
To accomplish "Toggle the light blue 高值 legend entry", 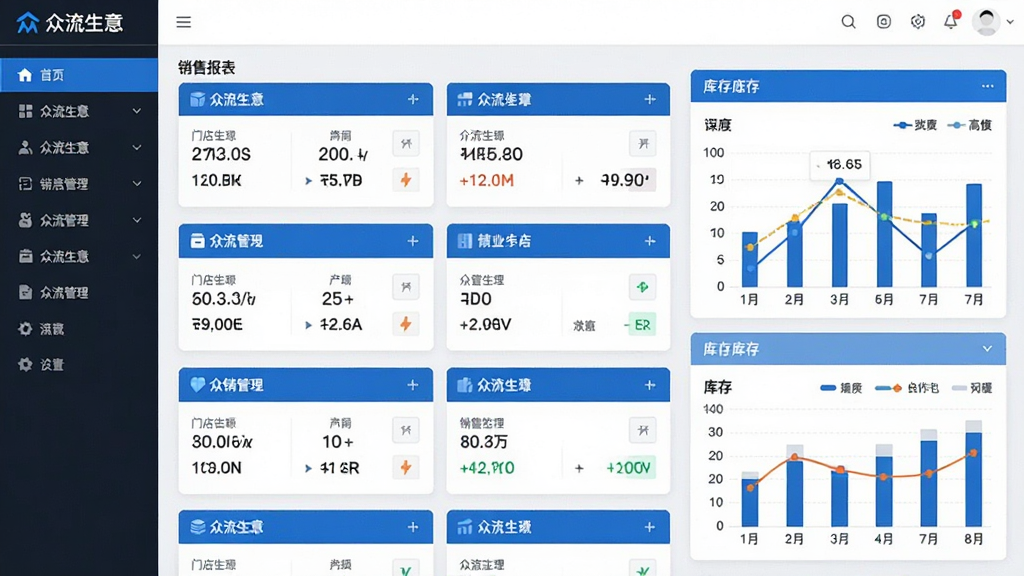I will pyautogui.click(x=970, y=125).
